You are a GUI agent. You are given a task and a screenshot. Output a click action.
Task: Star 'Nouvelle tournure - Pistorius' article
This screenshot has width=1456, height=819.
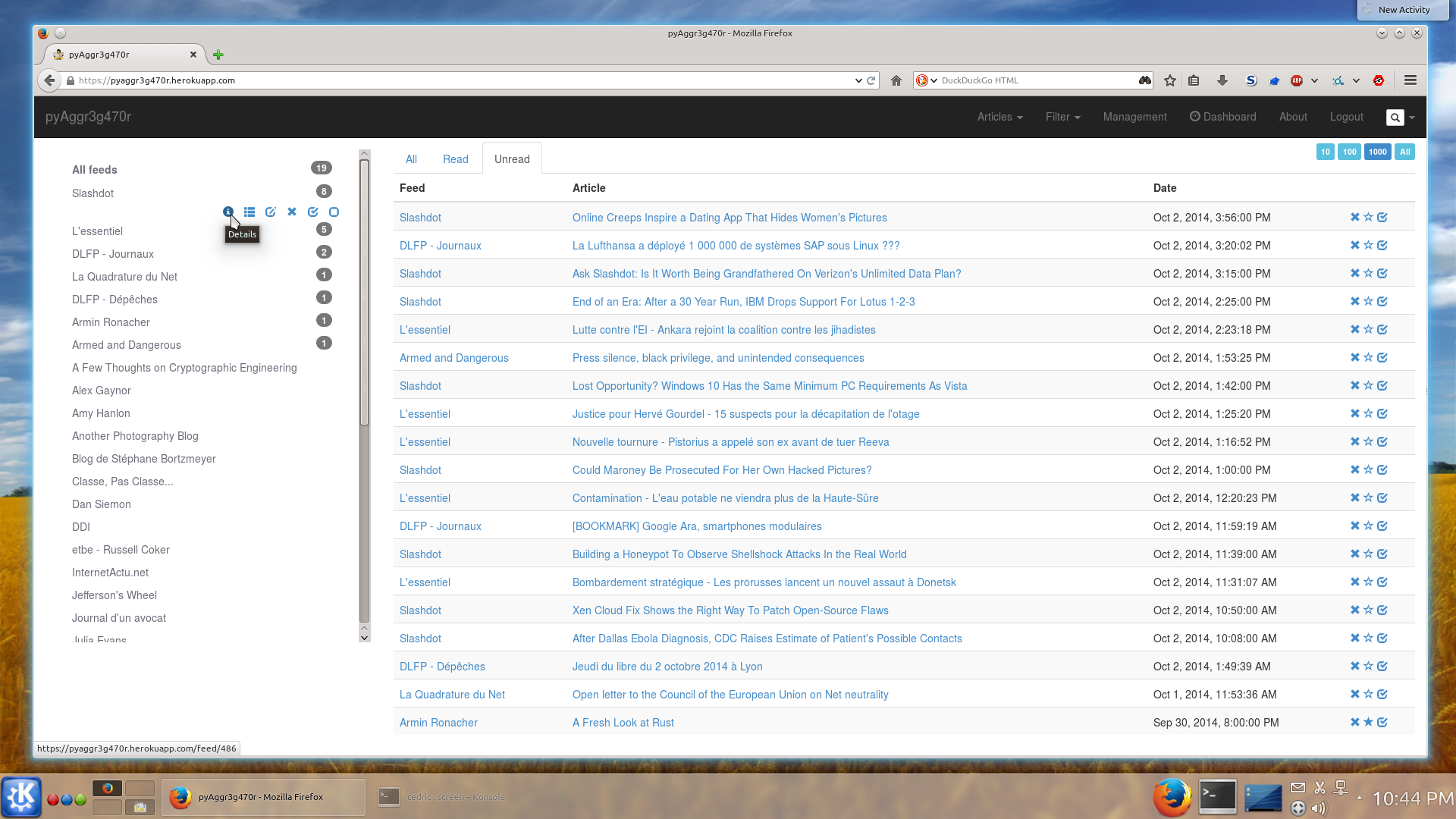coord(1369,442)
